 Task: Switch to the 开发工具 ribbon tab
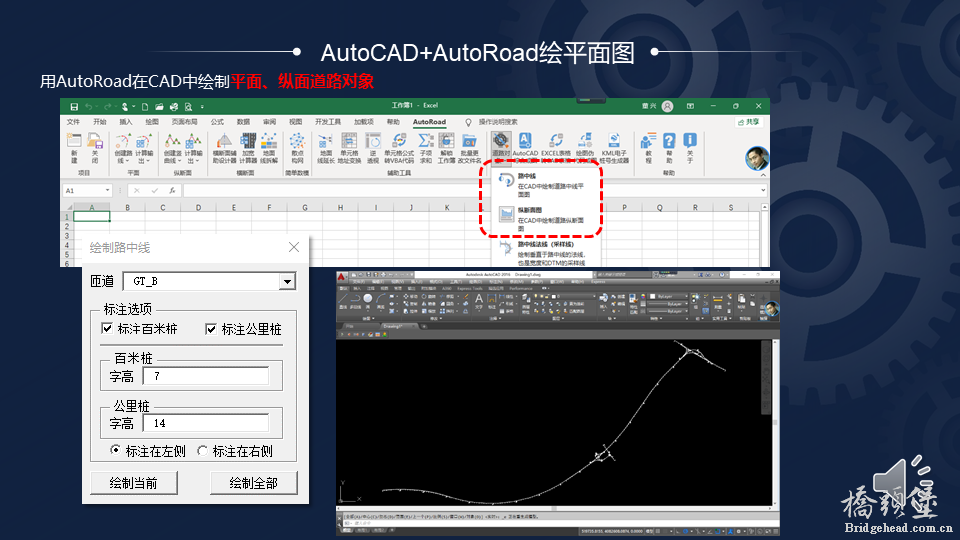[x=328, y=122]
